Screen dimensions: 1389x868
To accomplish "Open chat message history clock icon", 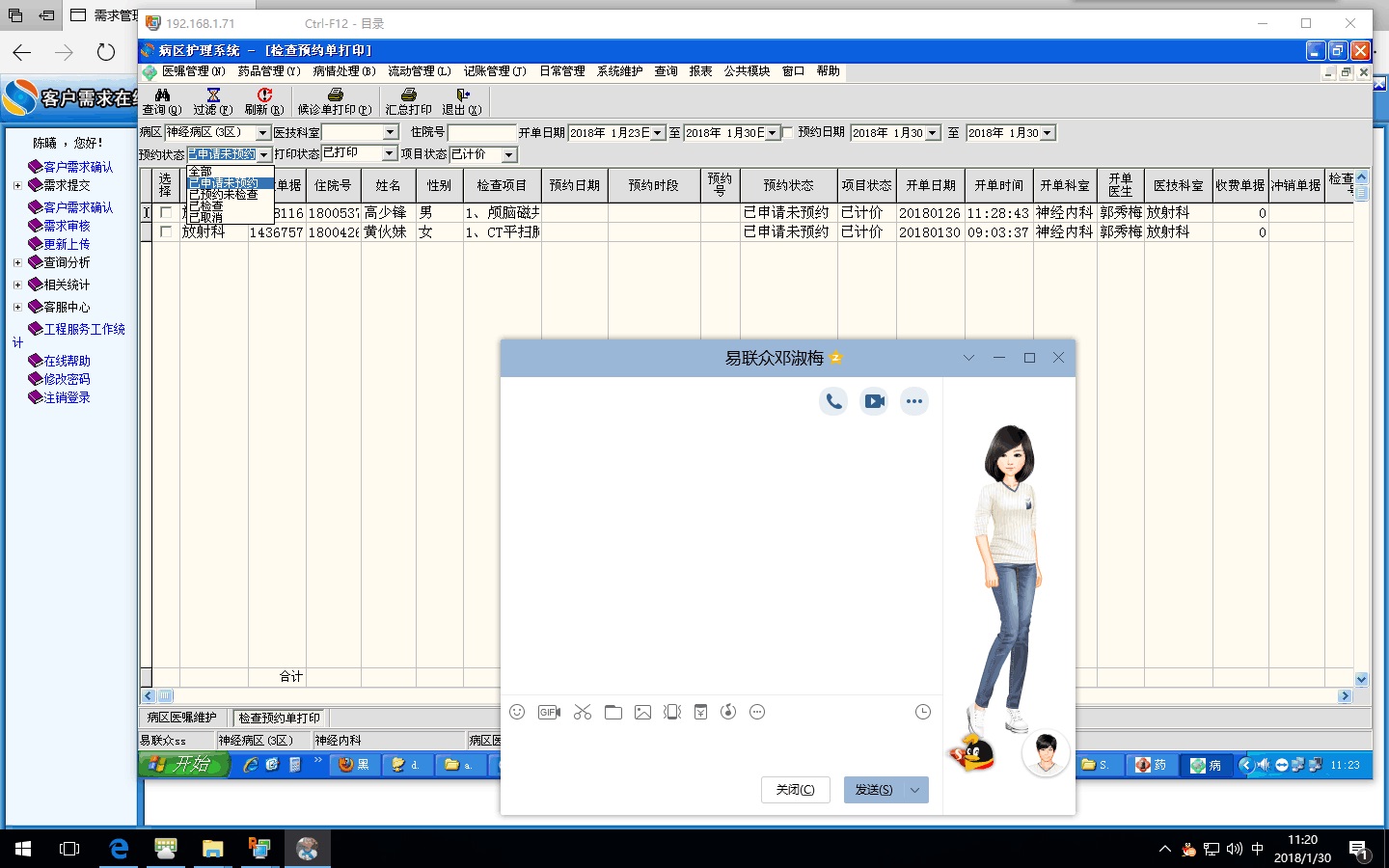I will click(x=922, y=712).
